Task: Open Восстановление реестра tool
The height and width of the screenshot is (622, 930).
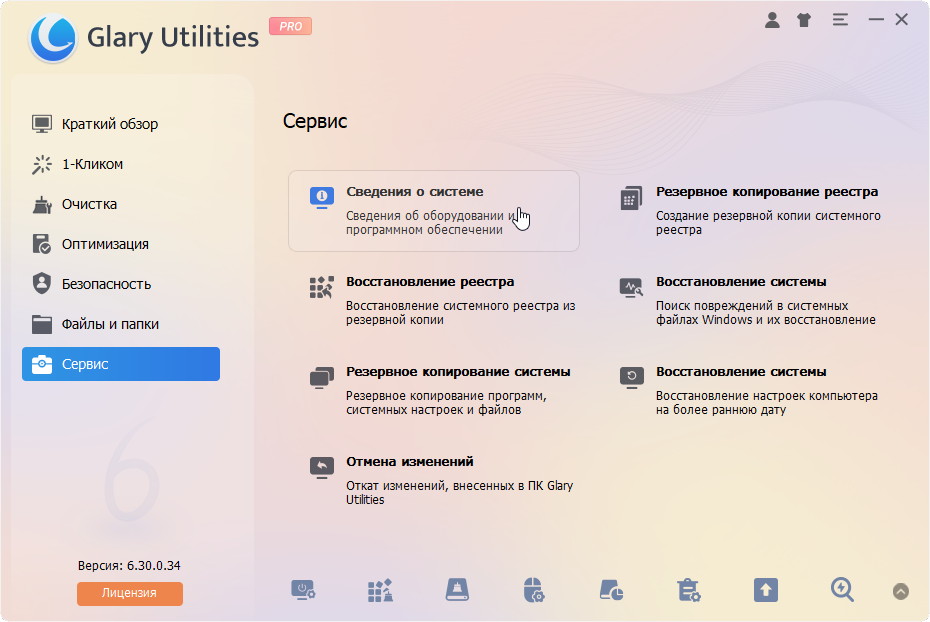Action: (x=443, y=301)
